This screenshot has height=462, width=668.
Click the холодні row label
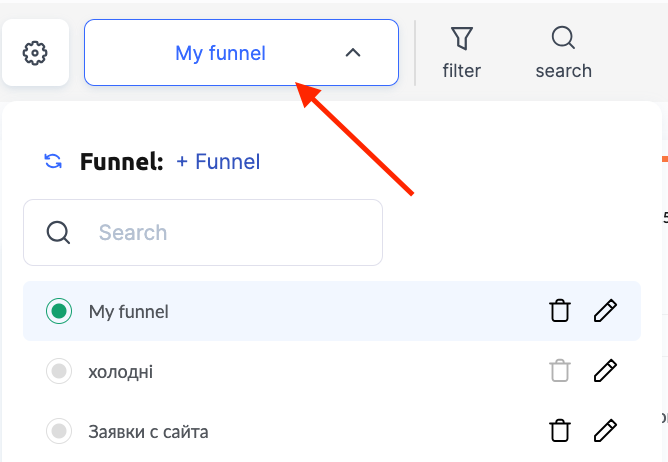pyautogui.click(x=121, y=372)
